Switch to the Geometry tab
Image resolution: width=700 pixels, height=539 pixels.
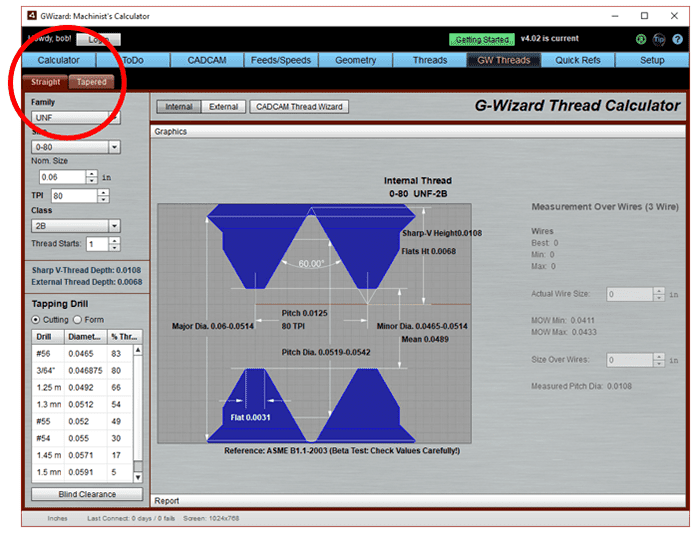point(356,60)
